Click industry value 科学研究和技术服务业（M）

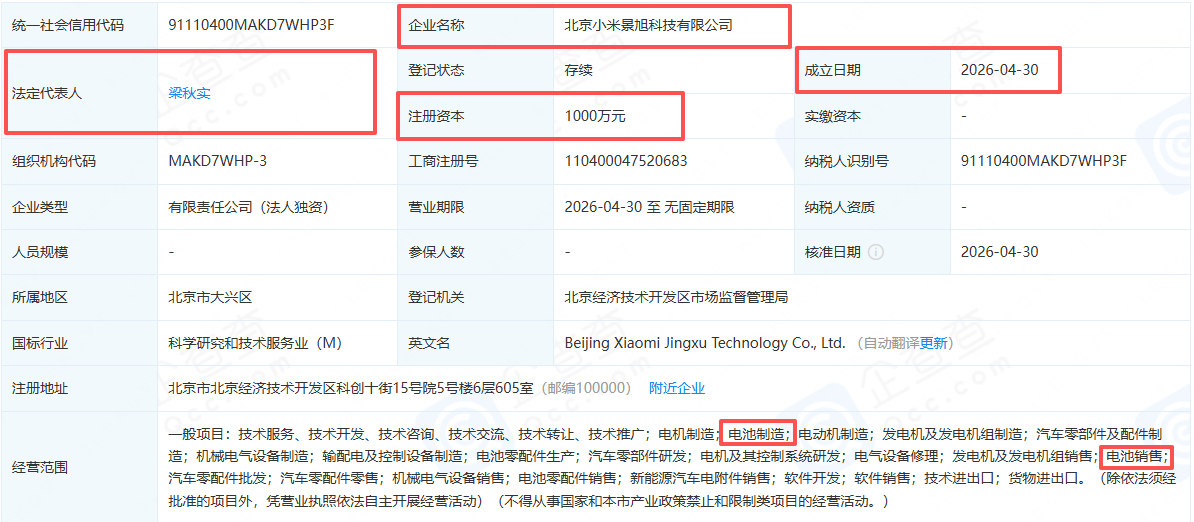pos(255,343)
